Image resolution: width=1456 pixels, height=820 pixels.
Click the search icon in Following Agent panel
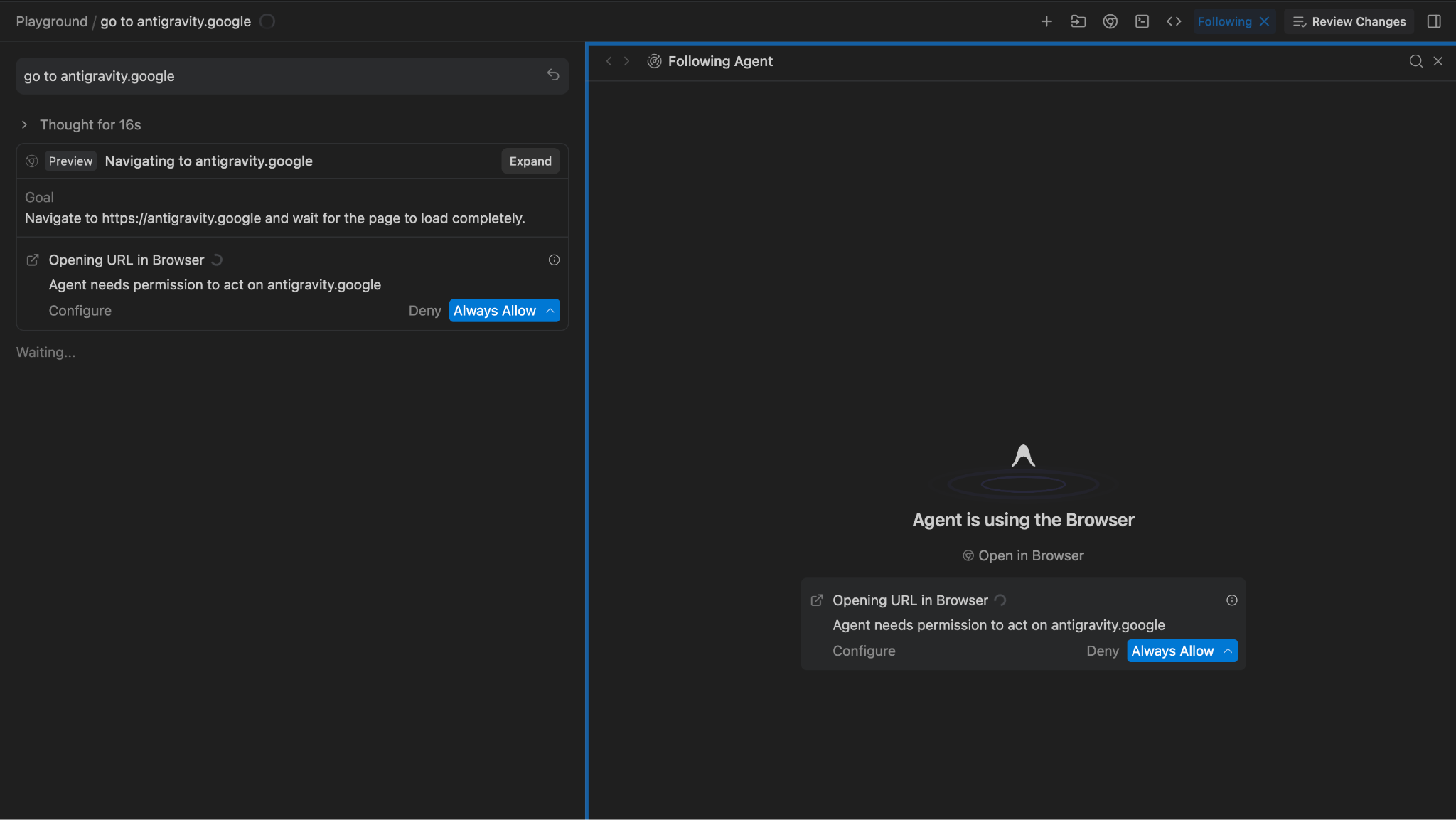[x=1415, y=61]
